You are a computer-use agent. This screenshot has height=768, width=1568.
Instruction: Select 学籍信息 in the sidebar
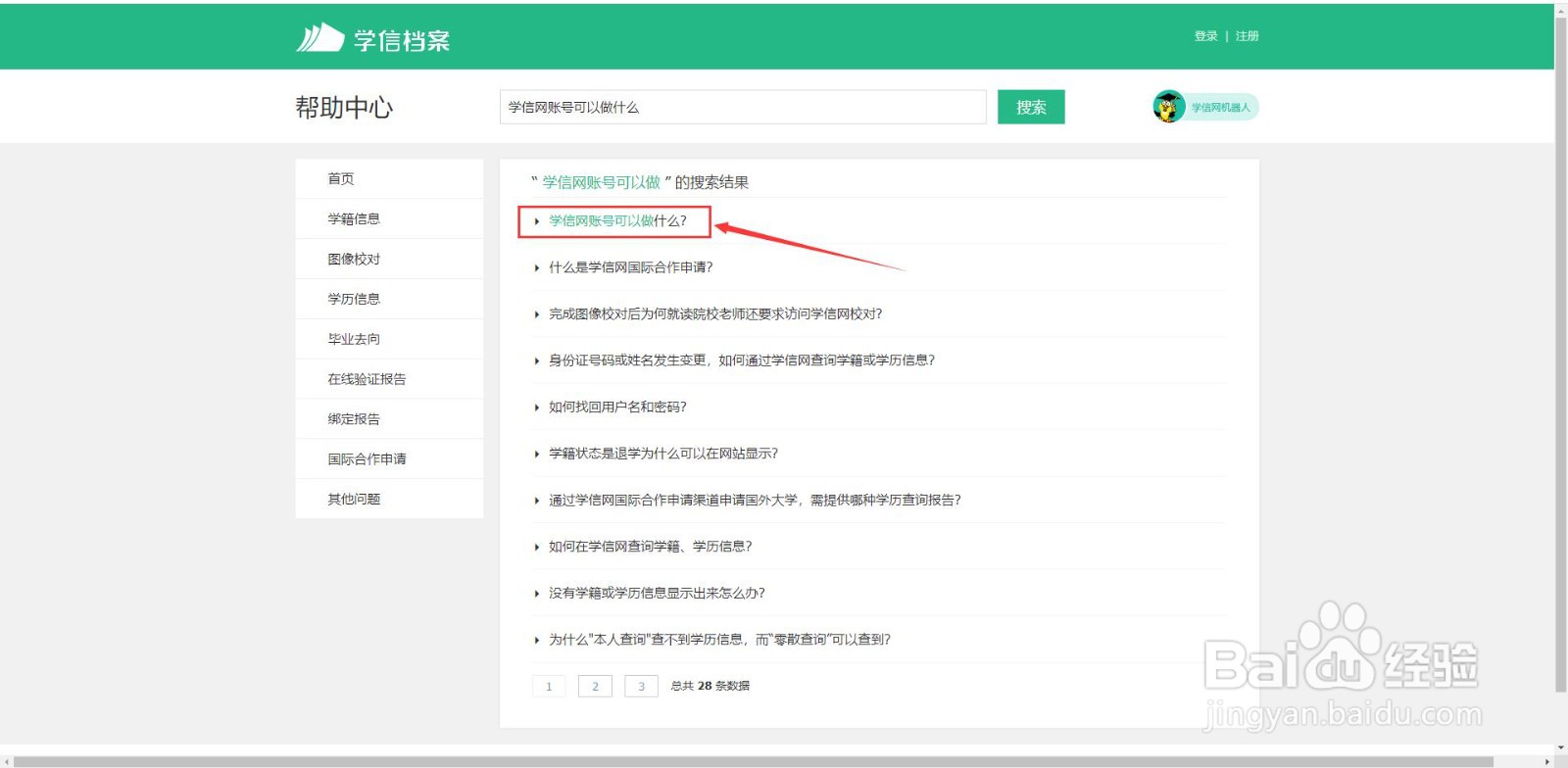tap(389, 218)
